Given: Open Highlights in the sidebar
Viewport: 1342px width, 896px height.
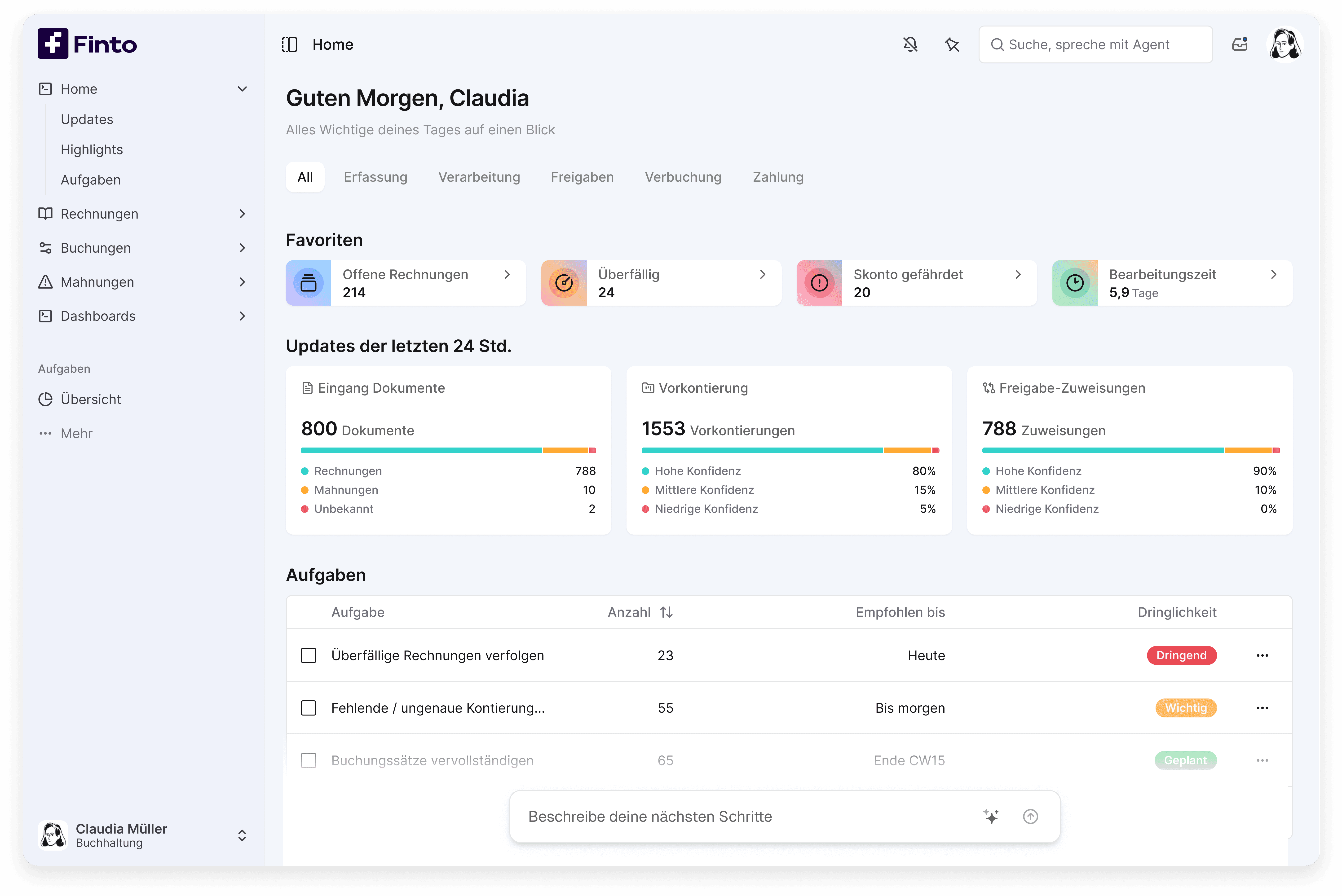Looking at the screenshot, I should click(92, 150).
